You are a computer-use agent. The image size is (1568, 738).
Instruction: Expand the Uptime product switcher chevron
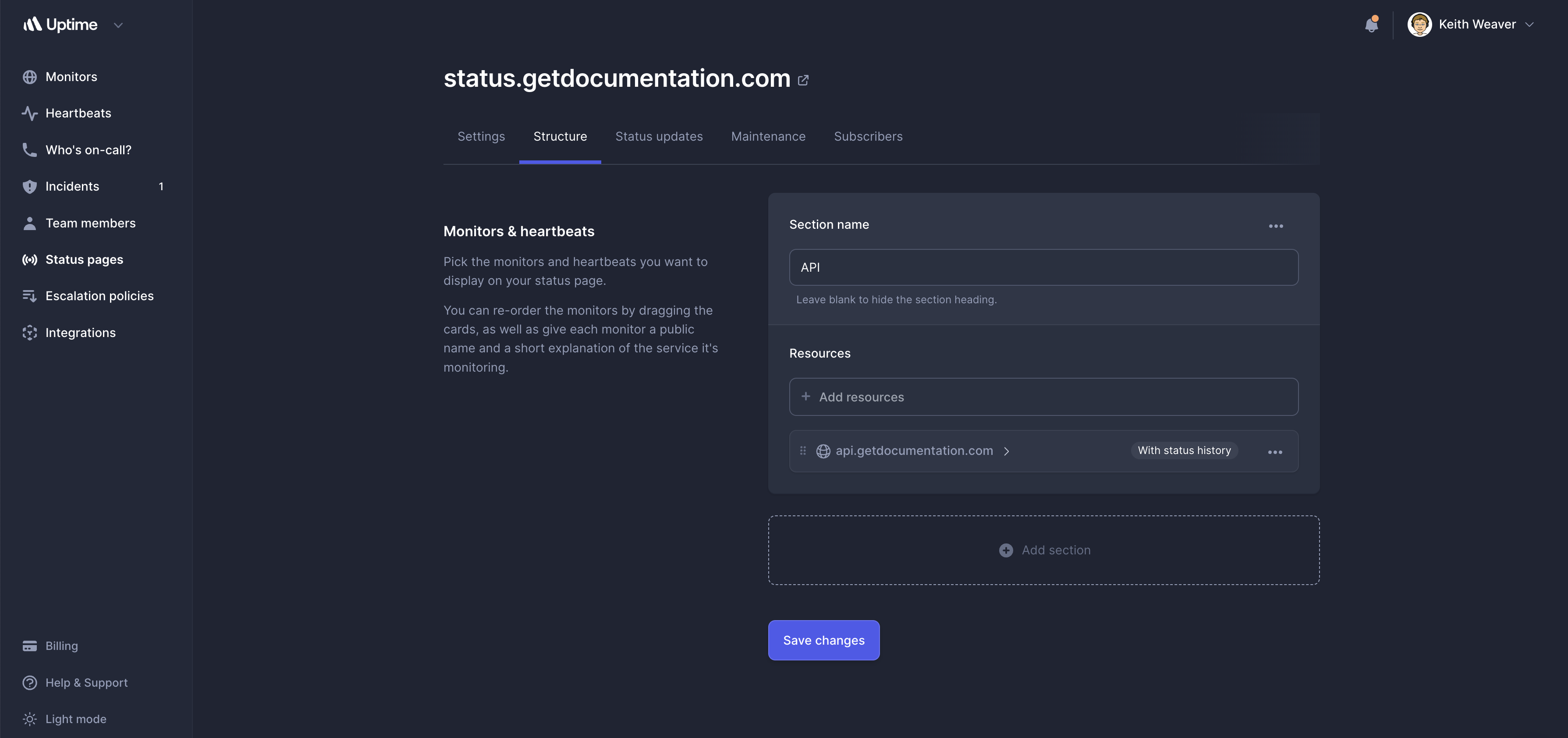point(119,25)
